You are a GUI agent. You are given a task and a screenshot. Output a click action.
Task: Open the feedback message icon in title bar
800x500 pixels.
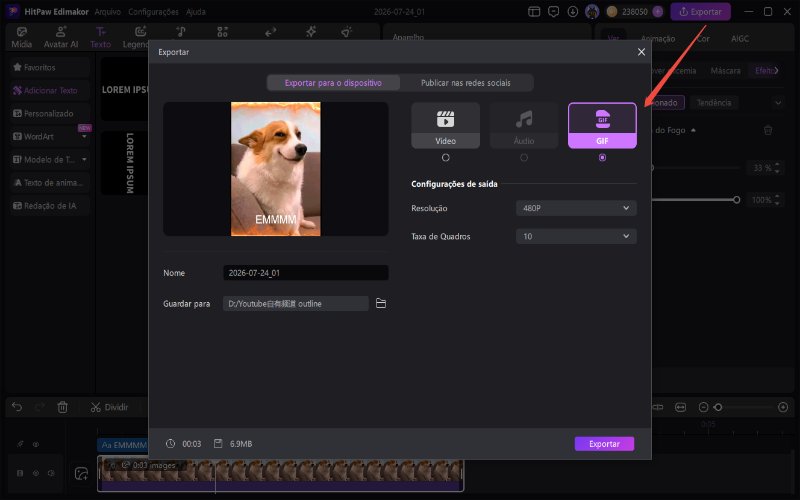pyautogui.click(x=554, y=11)
